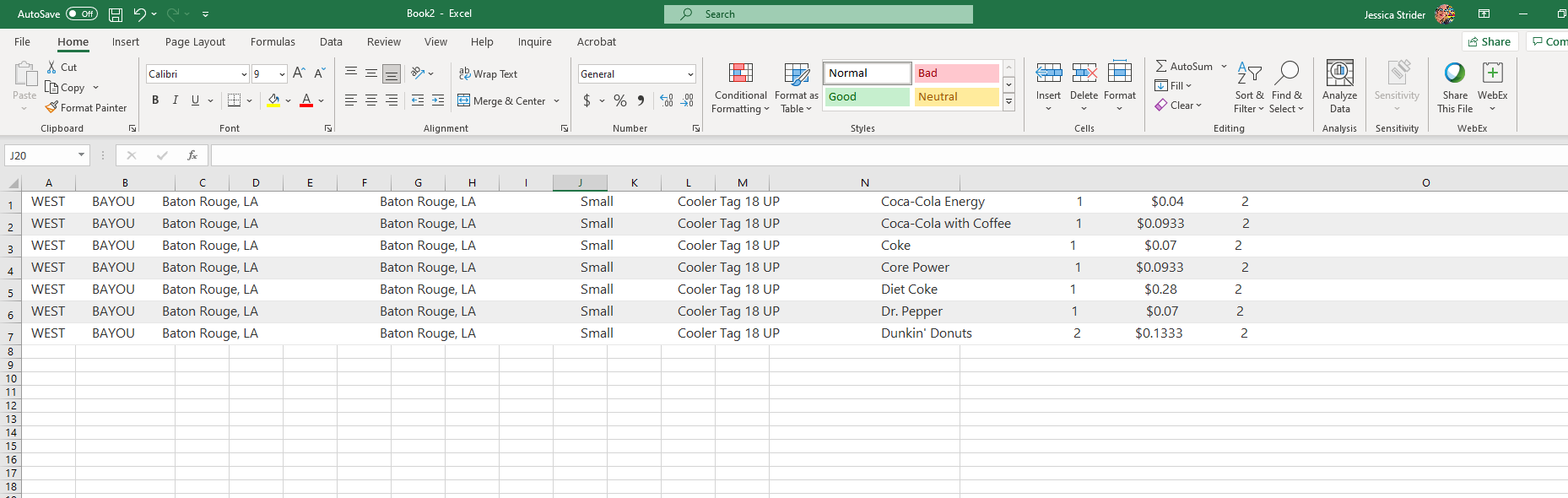Image resolution: width=1568 pixels, height=498 pixels.
Task: Click Insert cells icon
Action: click(1049, 73)
